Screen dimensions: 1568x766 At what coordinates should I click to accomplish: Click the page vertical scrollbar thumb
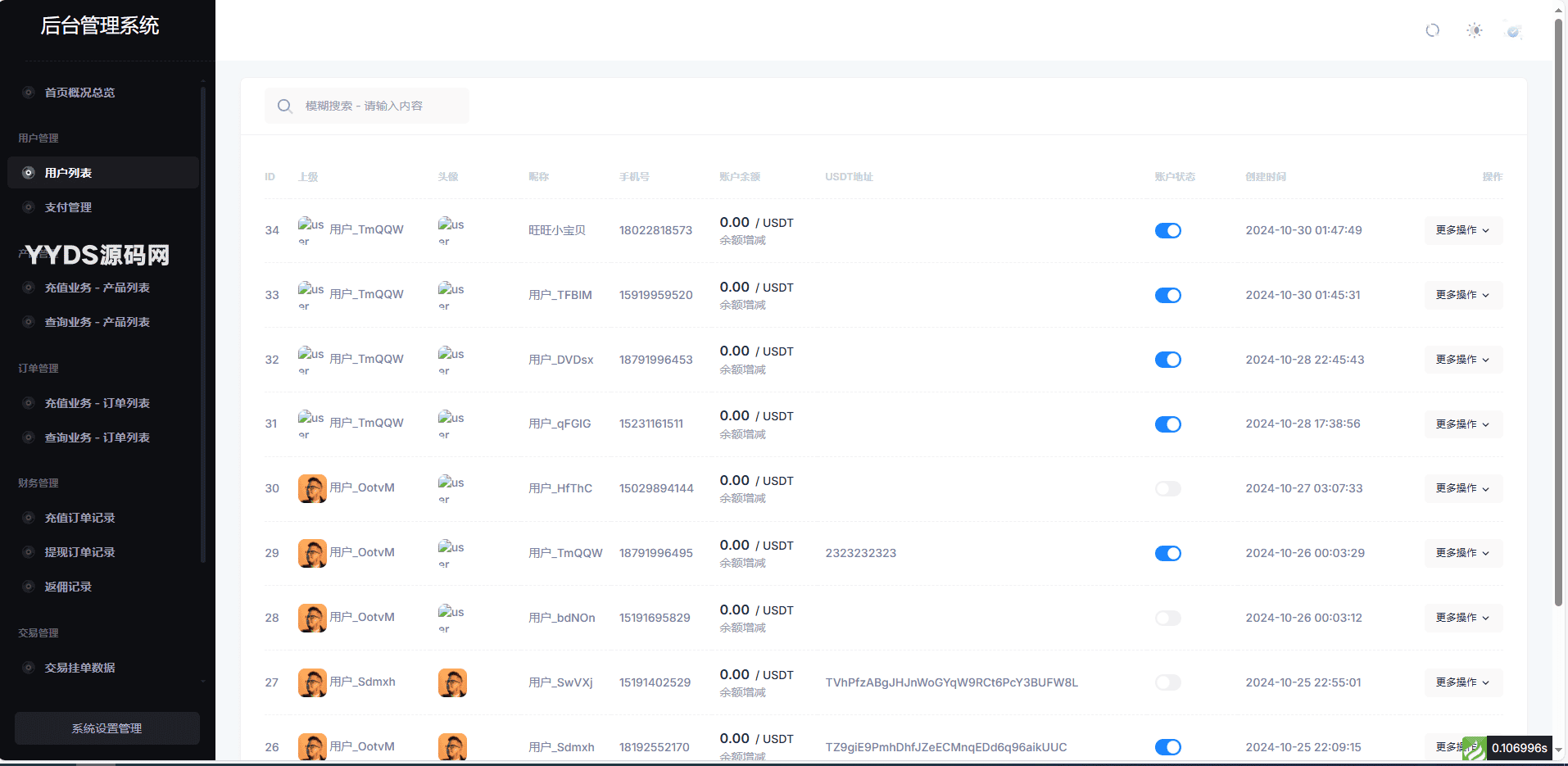[1558, 311]
